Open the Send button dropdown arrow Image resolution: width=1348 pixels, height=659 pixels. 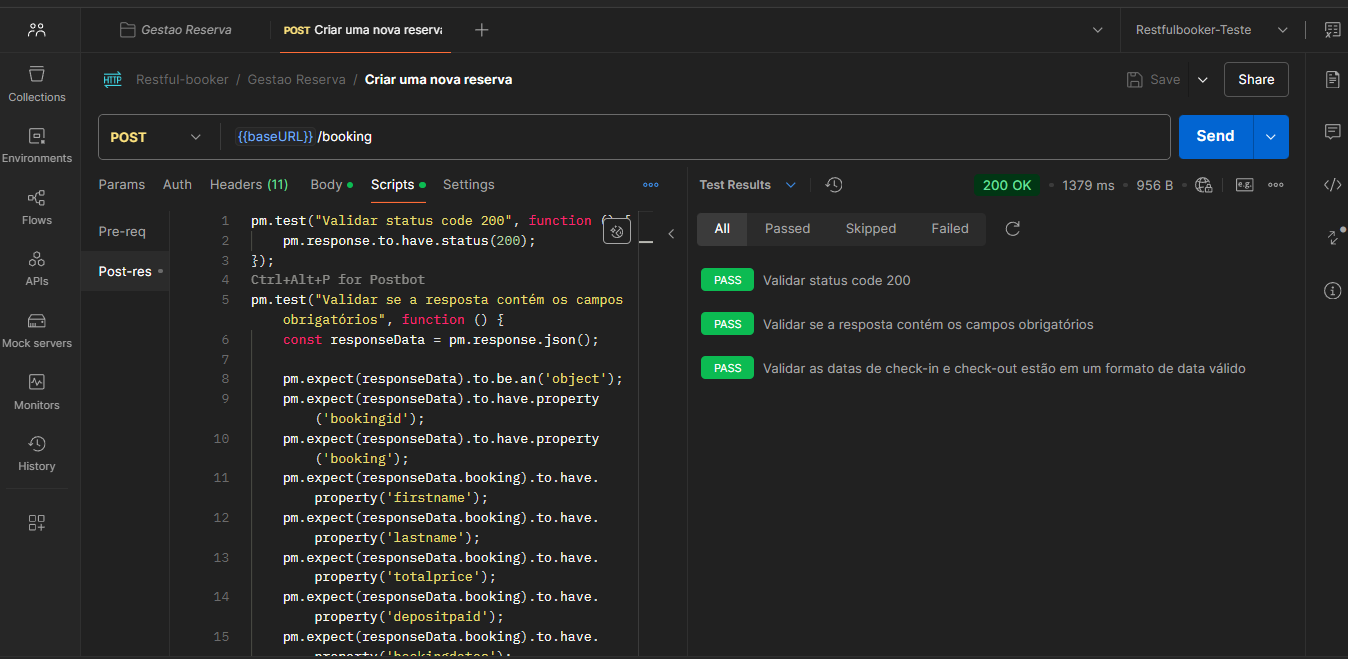(1271, 137)
